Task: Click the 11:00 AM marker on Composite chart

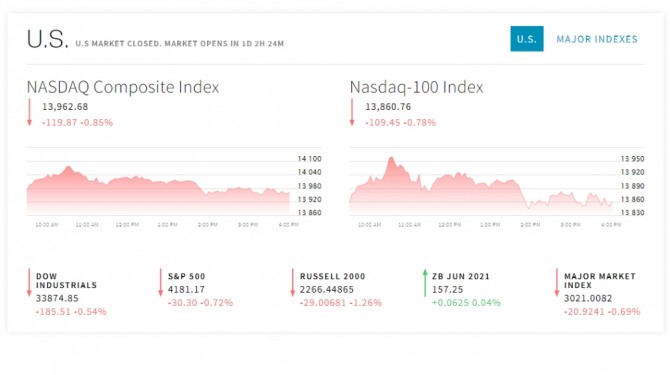Action: tap(87, 225)
